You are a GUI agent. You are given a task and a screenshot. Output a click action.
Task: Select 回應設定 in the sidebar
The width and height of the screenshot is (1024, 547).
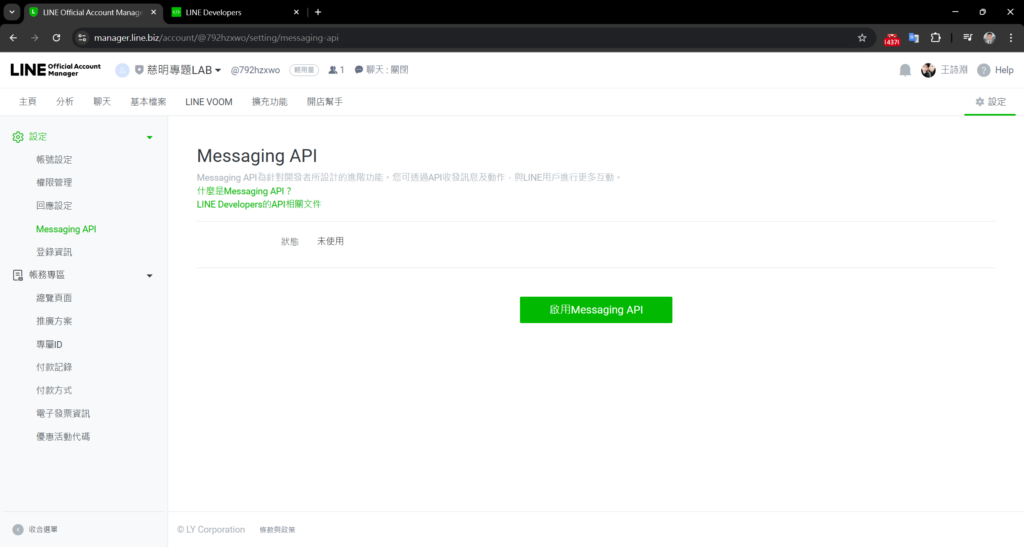tap(54, 206)
